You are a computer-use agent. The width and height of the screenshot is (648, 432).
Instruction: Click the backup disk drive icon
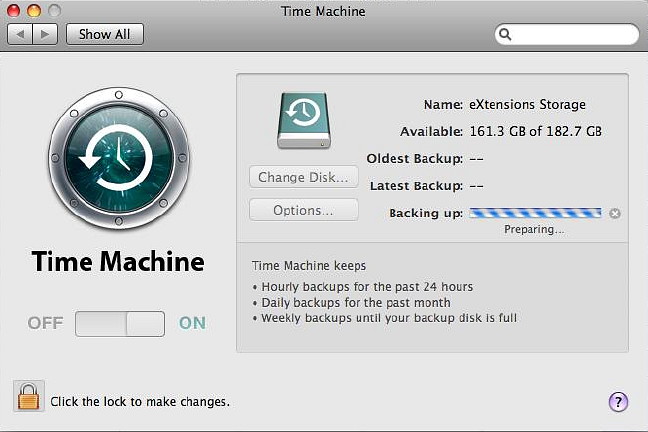pyautogui.click(x=304, y=120)
